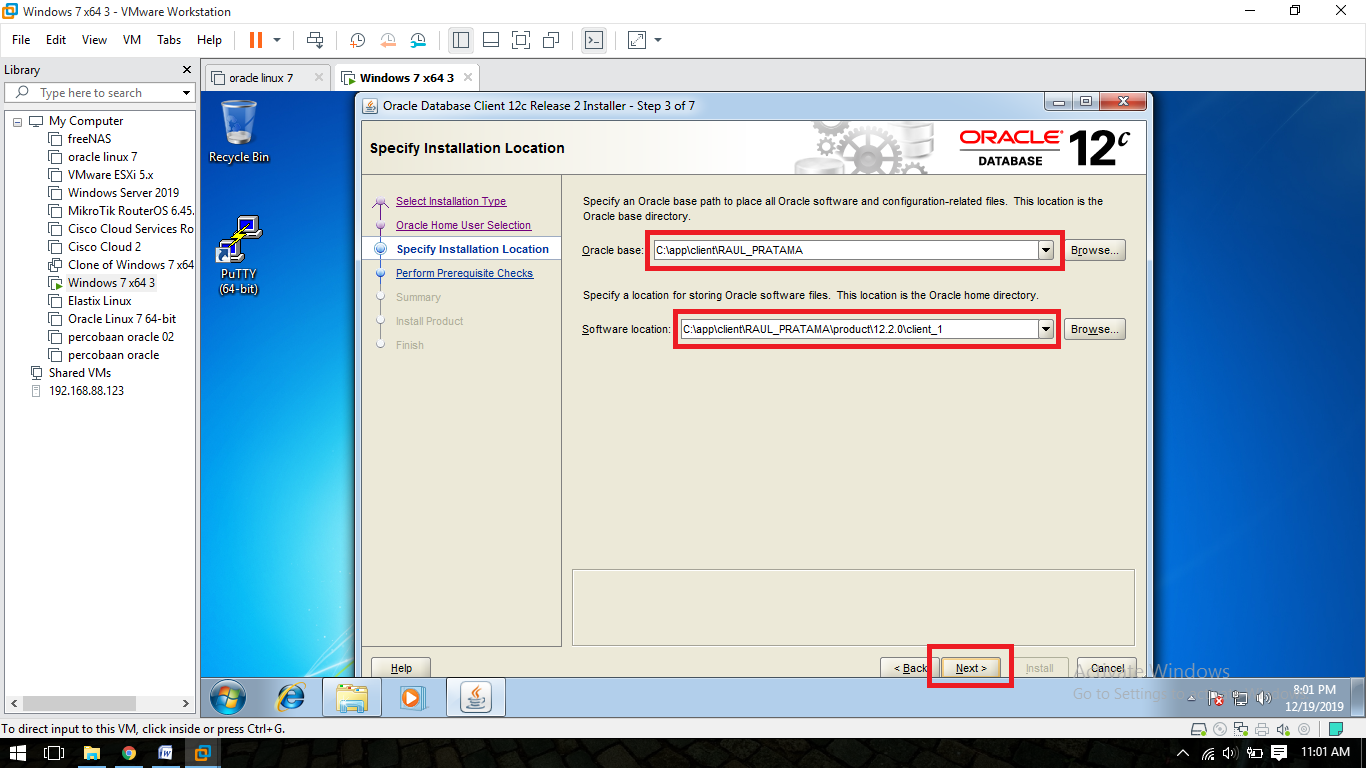1366x768 pixels.
Task: Click the guest volume speaker tray icon
Action: (x=1263, y=698)
